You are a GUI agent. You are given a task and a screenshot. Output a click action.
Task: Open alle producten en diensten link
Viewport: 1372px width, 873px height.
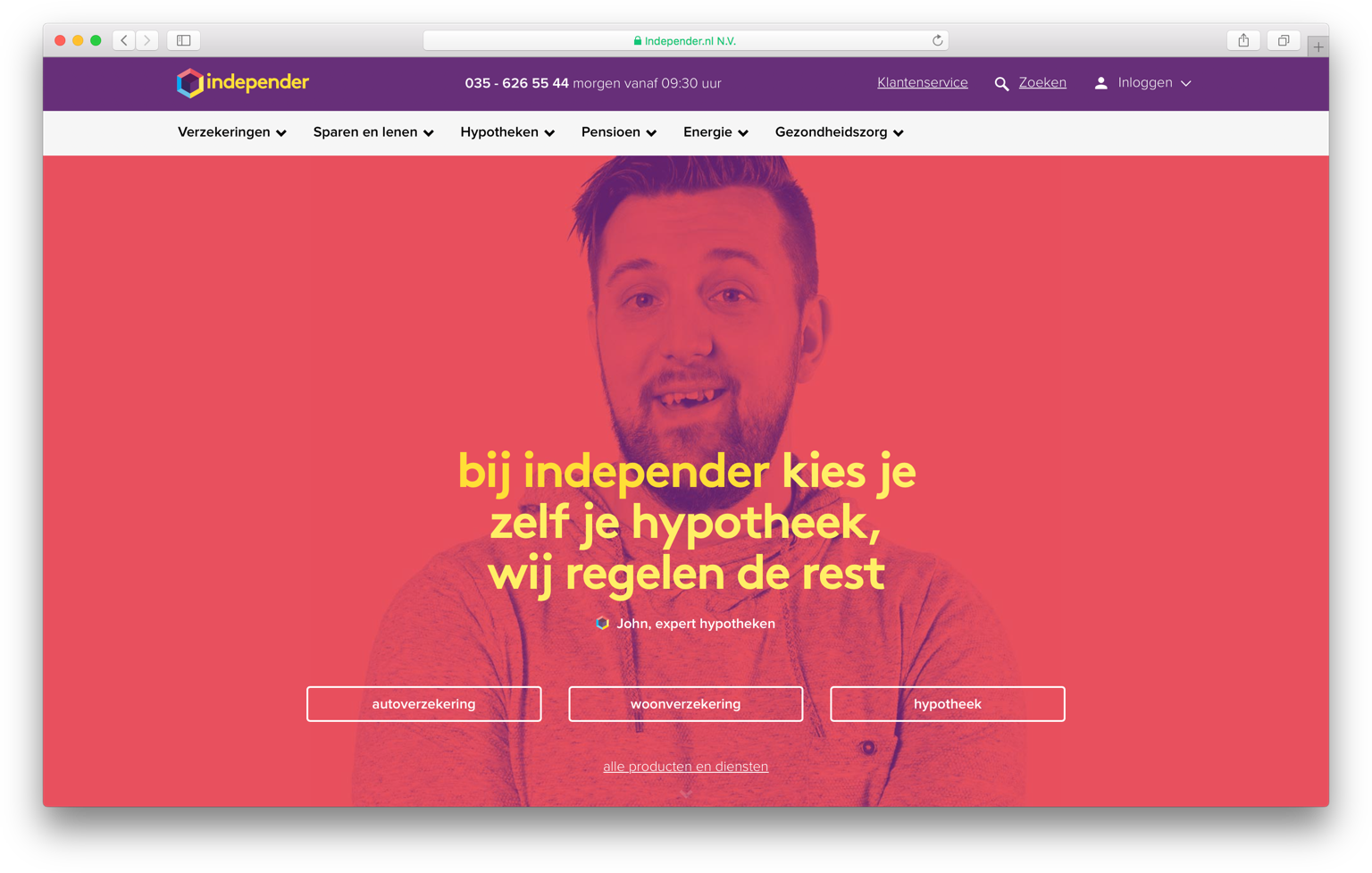pos(686,767)
